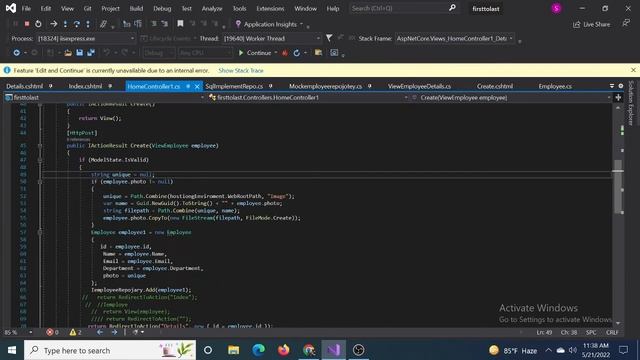Click the errors count indicator in status bar
The height and width of the screenshot is (360, 640).
[52, 332]
